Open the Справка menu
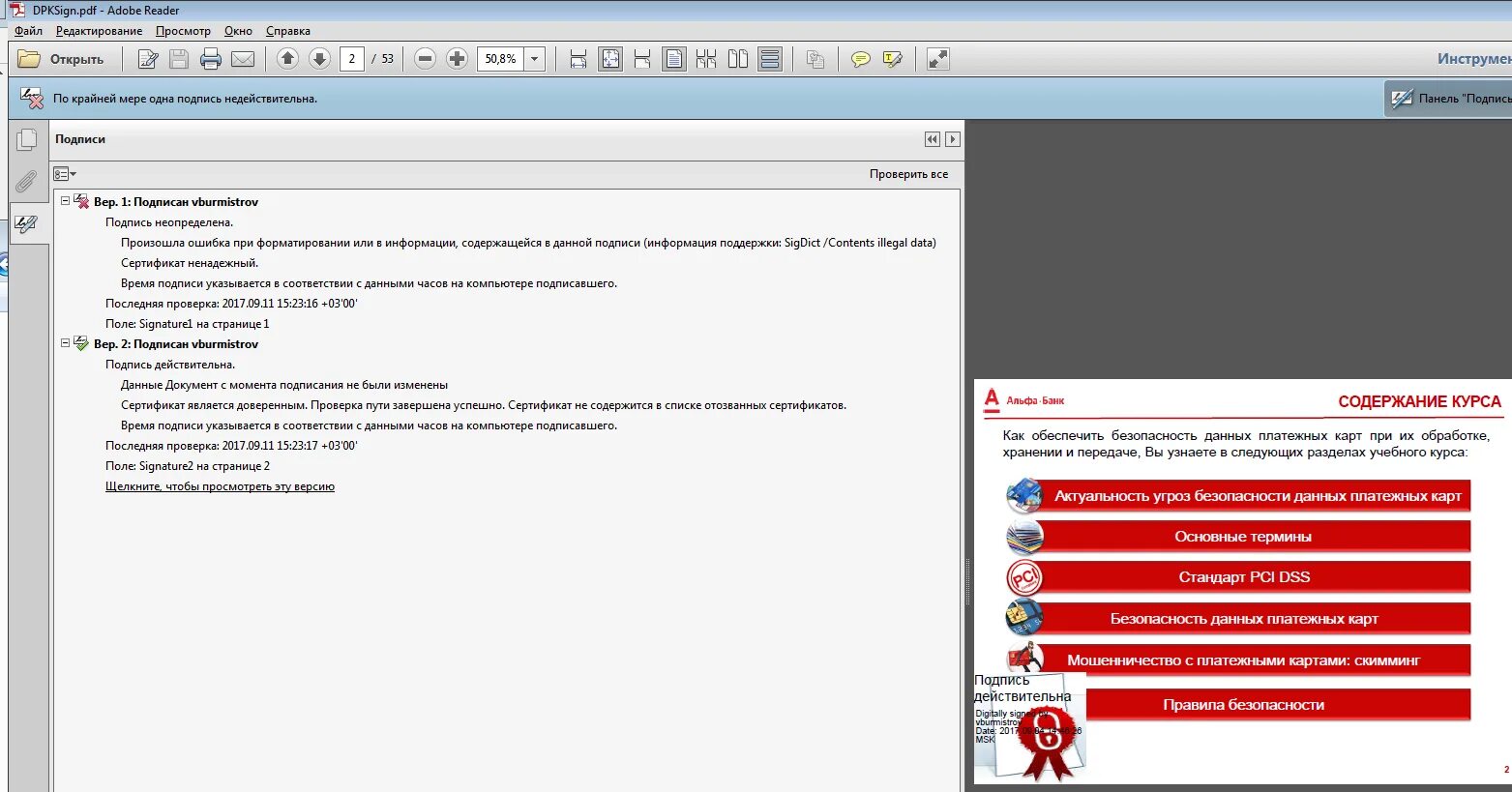Viewport: 1512px width, 792px height. point(288,31)
